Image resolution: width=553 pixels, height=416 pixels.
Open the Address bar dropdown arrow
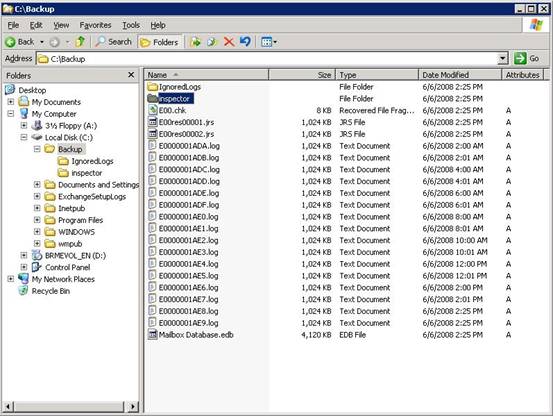coord(502,59)
